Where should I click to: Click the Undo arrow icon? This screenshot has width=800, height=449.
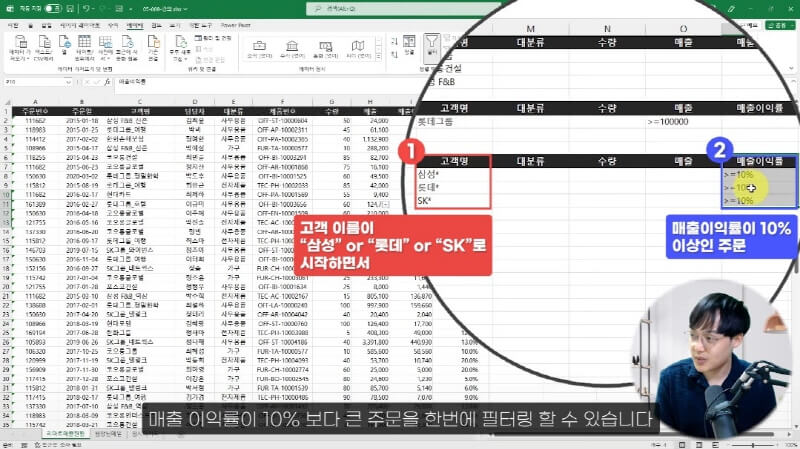[x=86, y=9]
